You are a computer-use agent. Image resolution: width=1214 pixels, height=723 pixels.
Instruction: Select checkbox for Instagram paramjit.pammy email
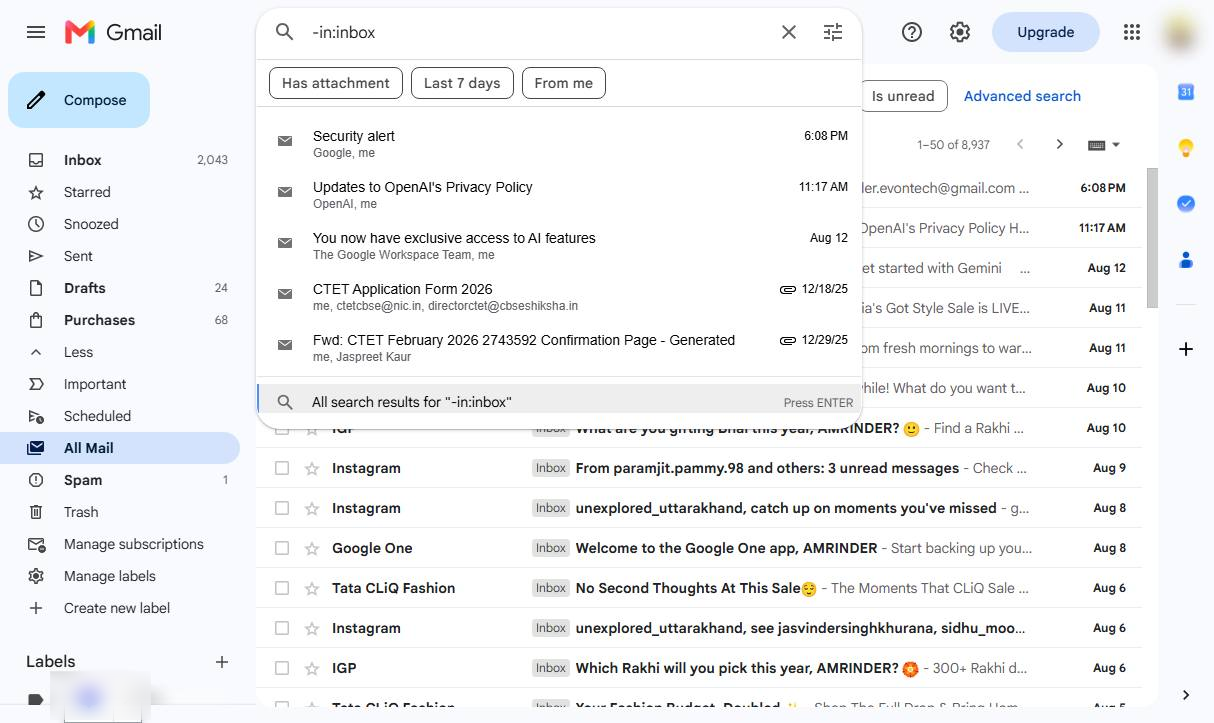282,468
